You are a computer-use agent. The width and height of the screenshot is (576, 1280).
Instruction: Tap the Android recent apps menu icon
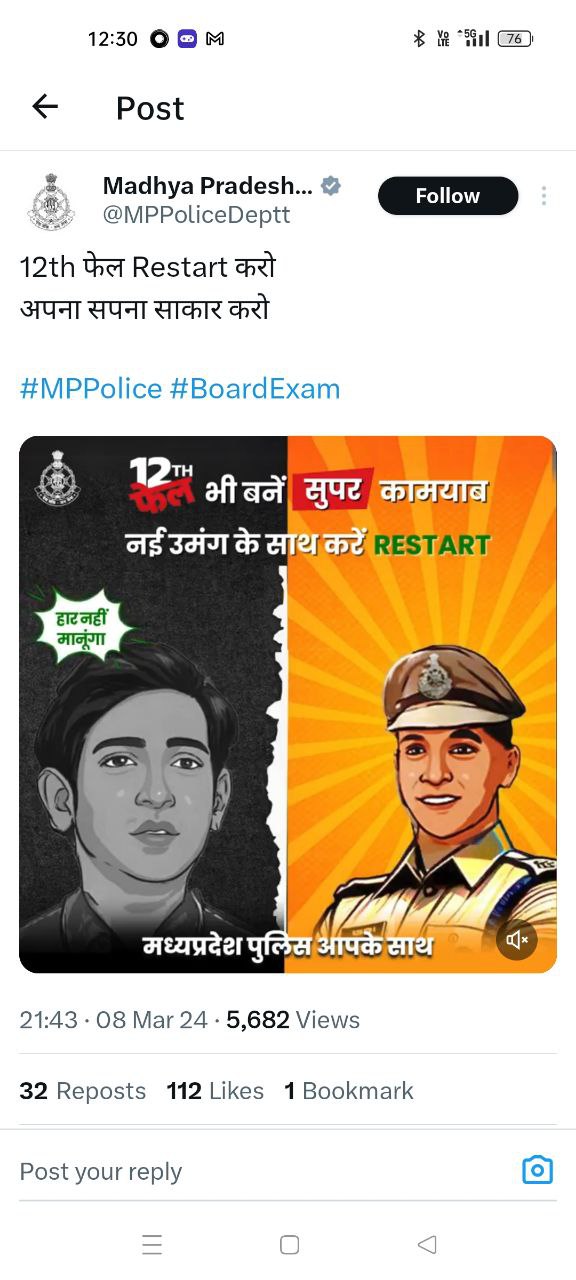(152, 1244)
